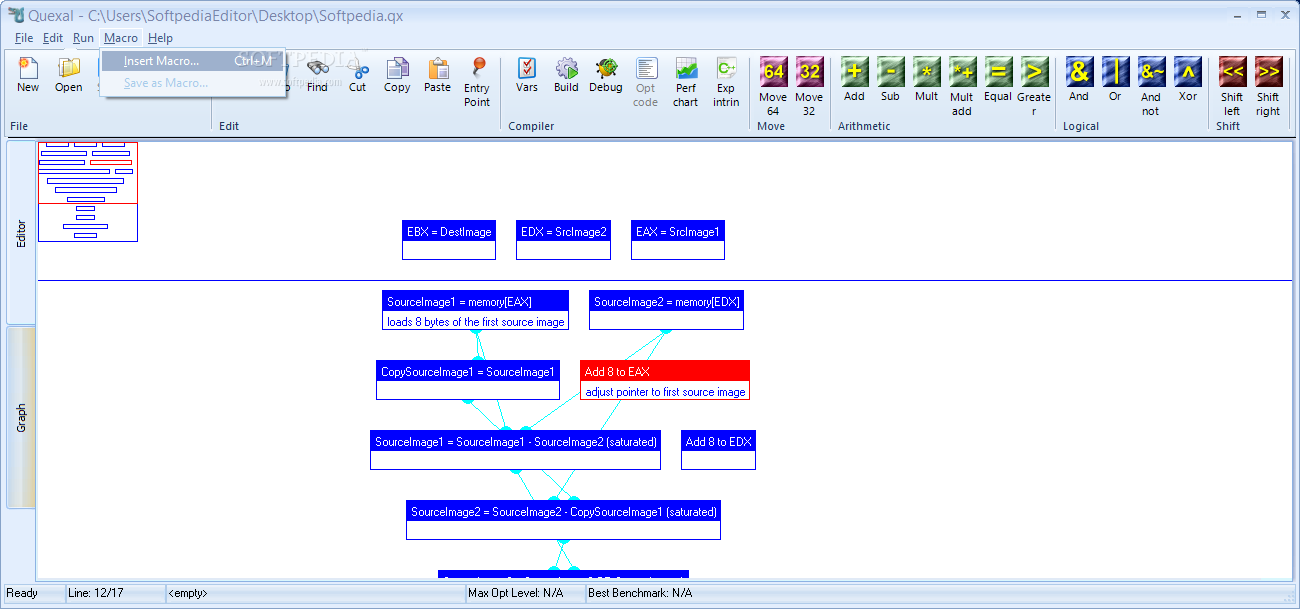
Task: Select the red Add 8 to EAX node
Action: tap(665, 380)
